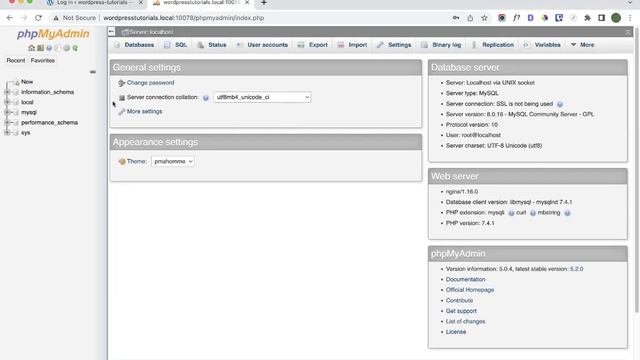Open the Official Homepage link
Viewport: 640px width, 360px height.
(x=470, y=290)
